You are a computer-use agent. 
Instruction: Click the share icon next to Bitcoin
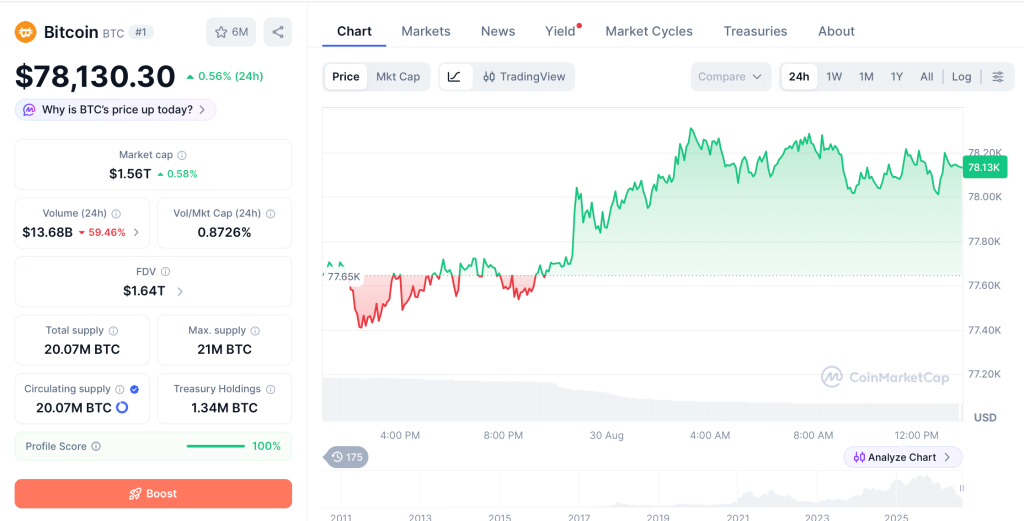pos(278,32)
